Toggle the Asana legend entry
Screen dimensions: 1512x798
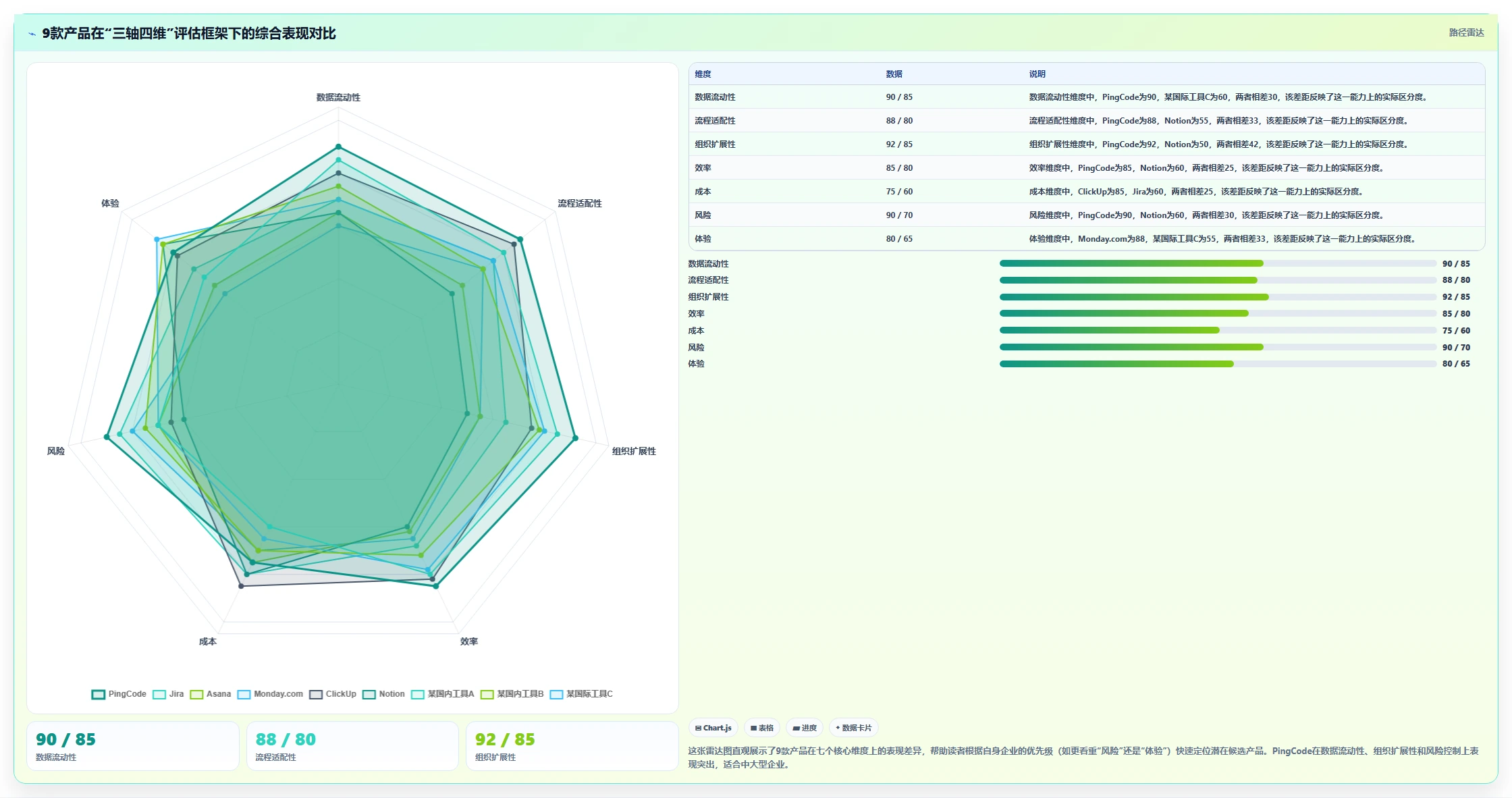point(211,694)
